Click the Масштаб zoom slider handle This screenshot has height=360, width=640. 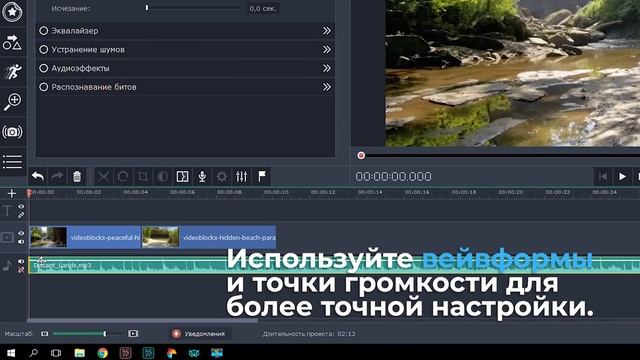105,333
